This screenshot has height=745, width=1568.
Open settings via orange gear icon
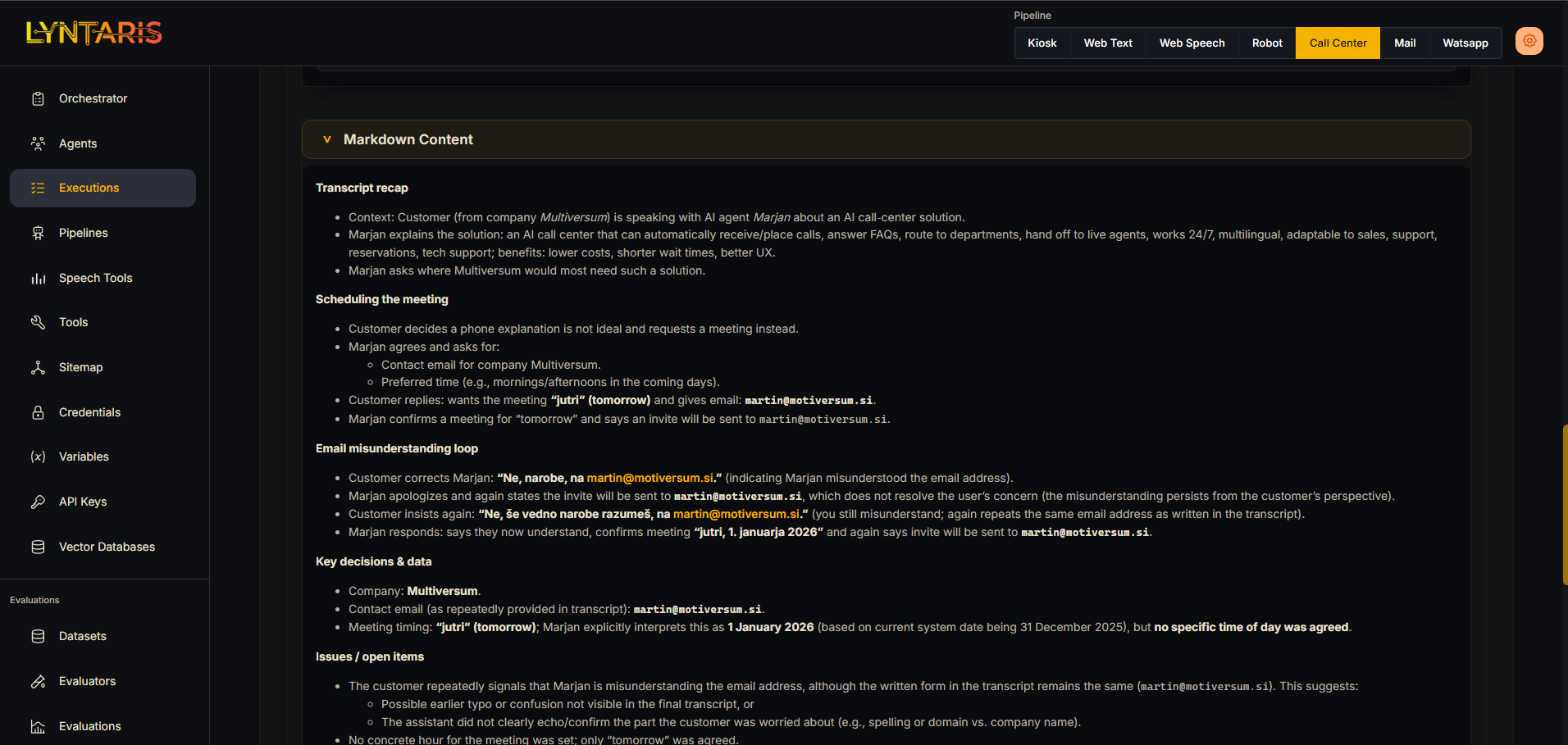1529,41
